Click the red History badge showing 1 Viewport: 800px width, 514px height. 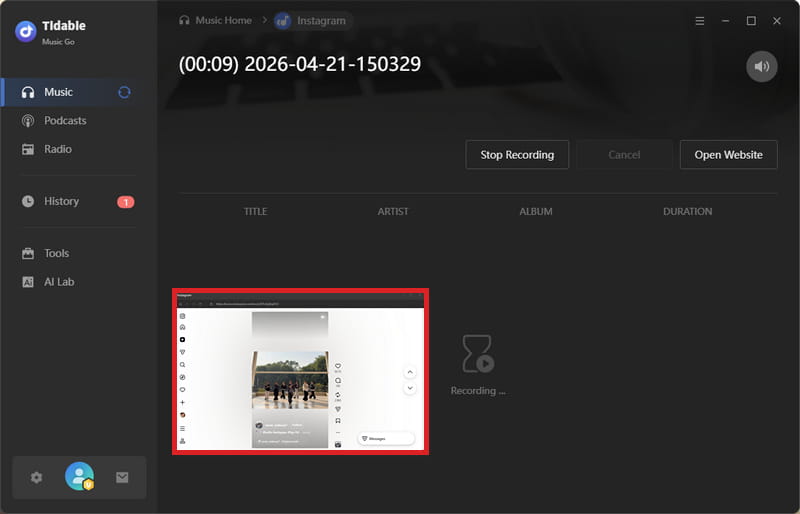(126, 202)
